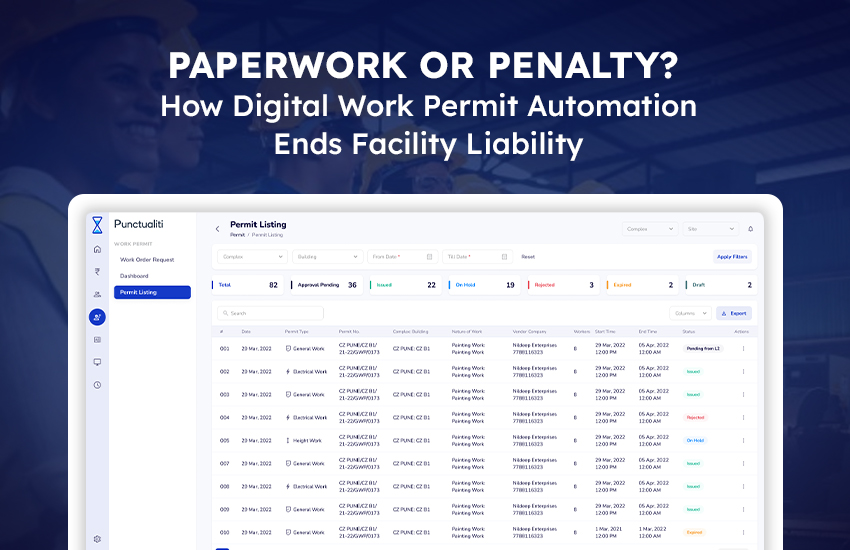Open the header Complex selector dropdown
The height and width of the screenshot is (550, 850).
tap(650, 229)
